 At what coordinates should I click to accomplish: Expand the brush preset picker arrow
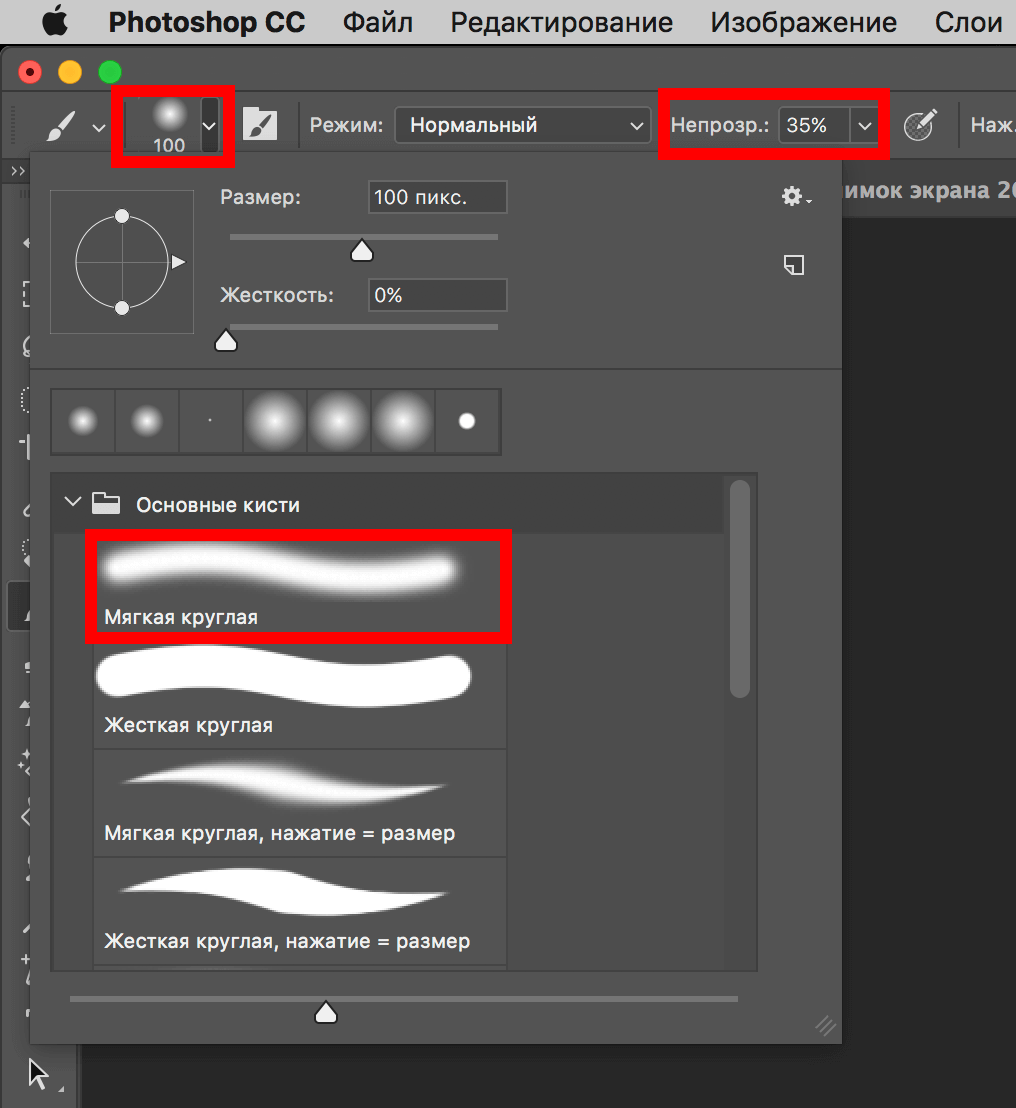209,126
